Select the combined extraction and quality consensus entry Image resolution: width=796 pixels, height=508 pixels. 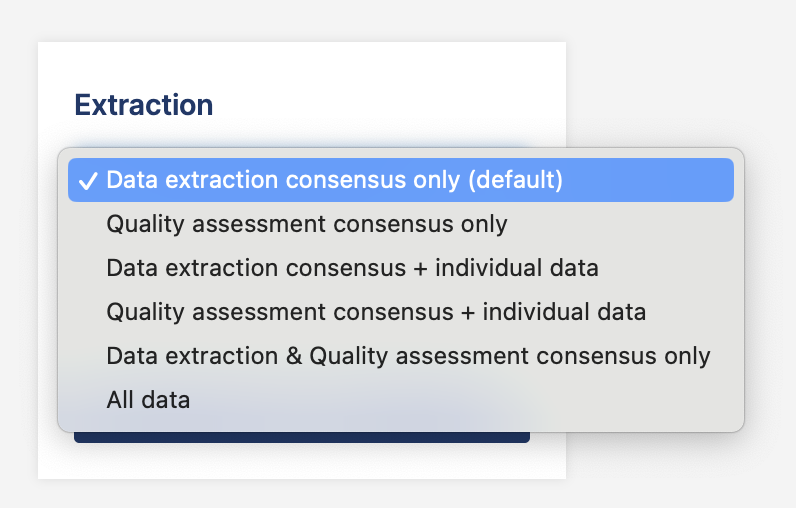[x=408, y=356]
